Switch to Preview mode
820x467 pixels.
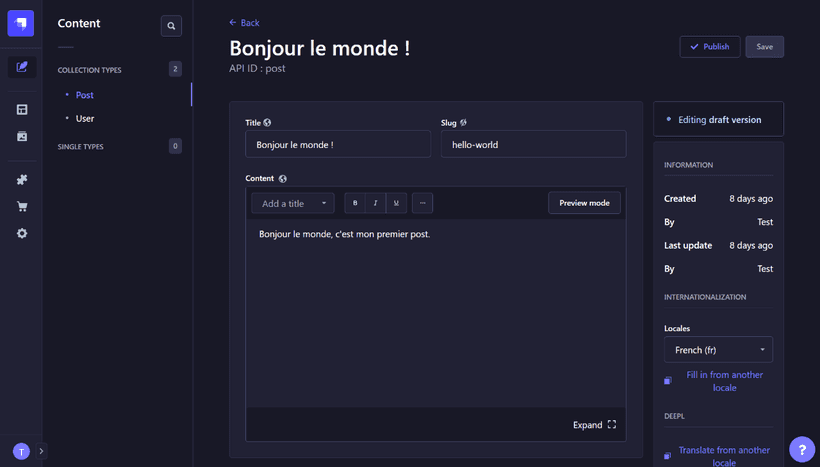pyautogui.click(x=584, y=203)
